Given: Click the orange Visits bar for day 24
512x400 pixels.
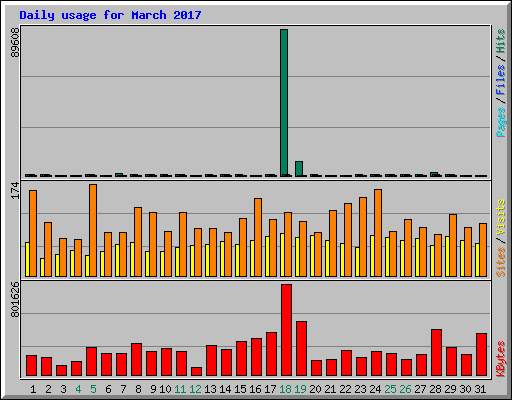Looking at the screenshot, I should click(x=378, y=233).
